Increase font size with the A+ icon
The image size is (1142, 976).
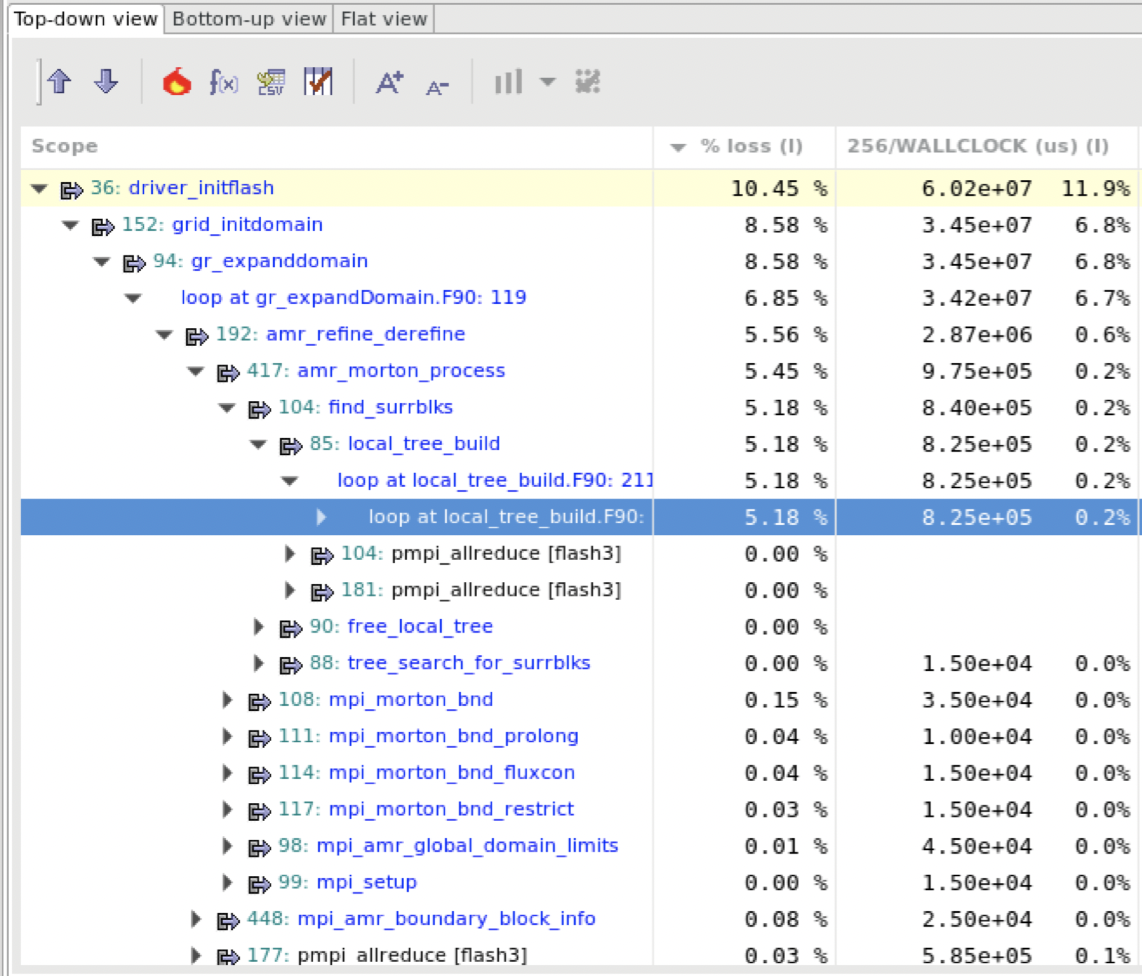[388, 84]
